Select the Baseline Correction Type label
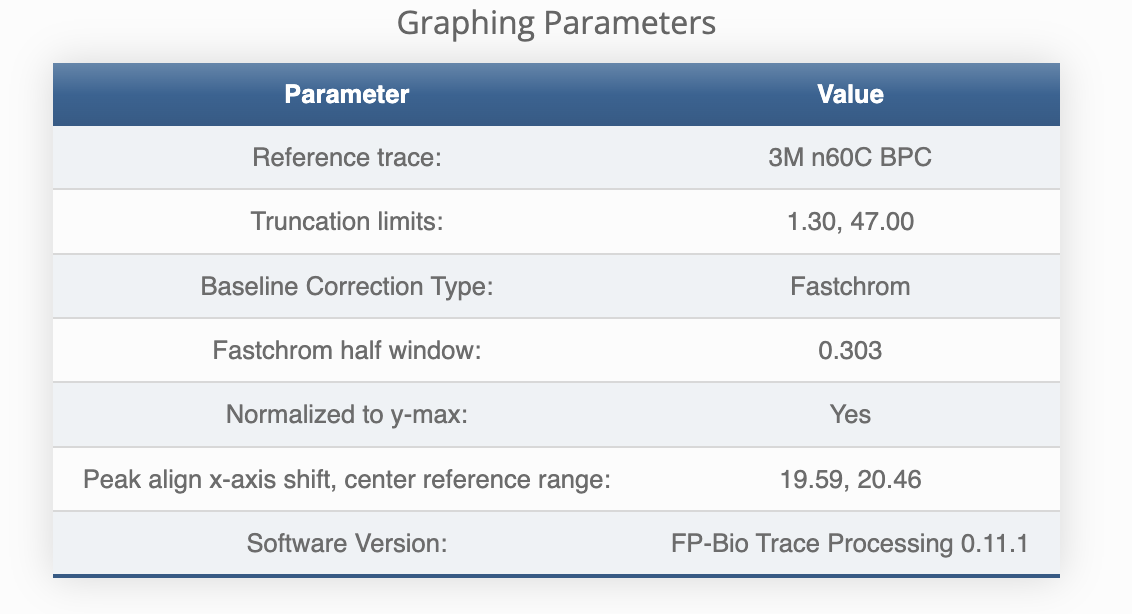The height and width of the screenshot is (614, 1132). [x=347, y=287]
